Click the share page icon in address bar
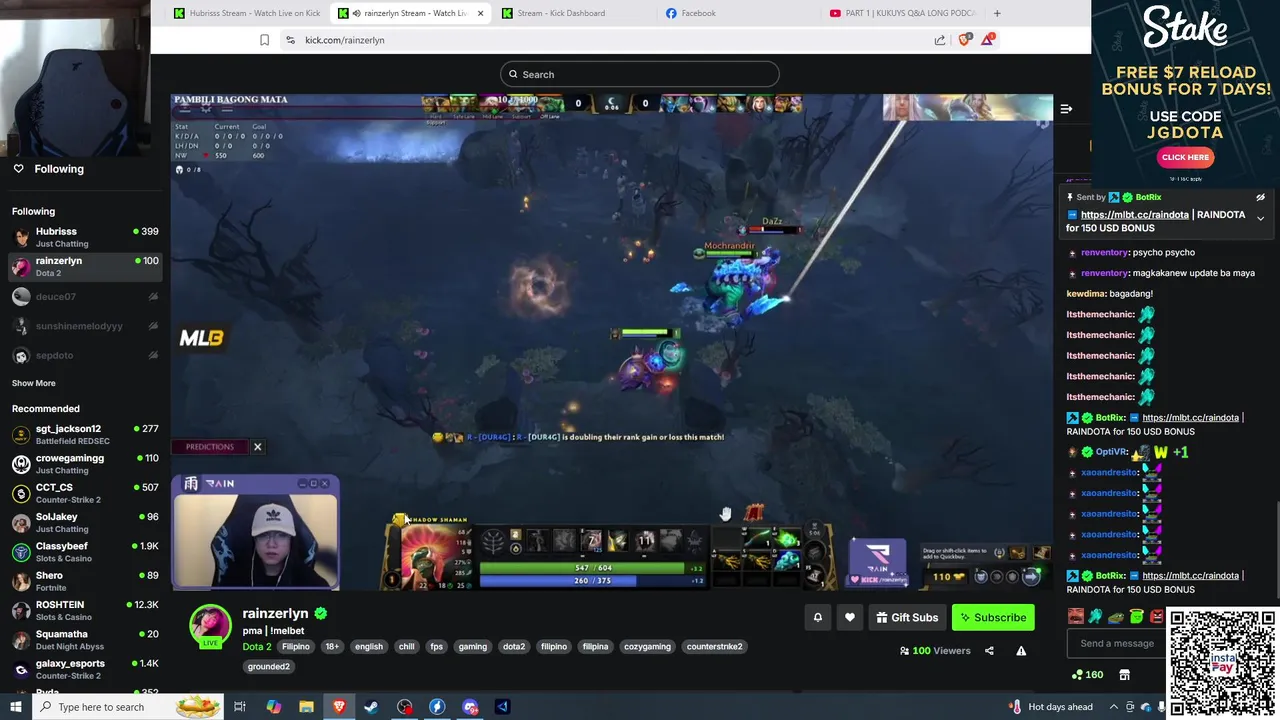1280x720 pixels. (940, 40)
